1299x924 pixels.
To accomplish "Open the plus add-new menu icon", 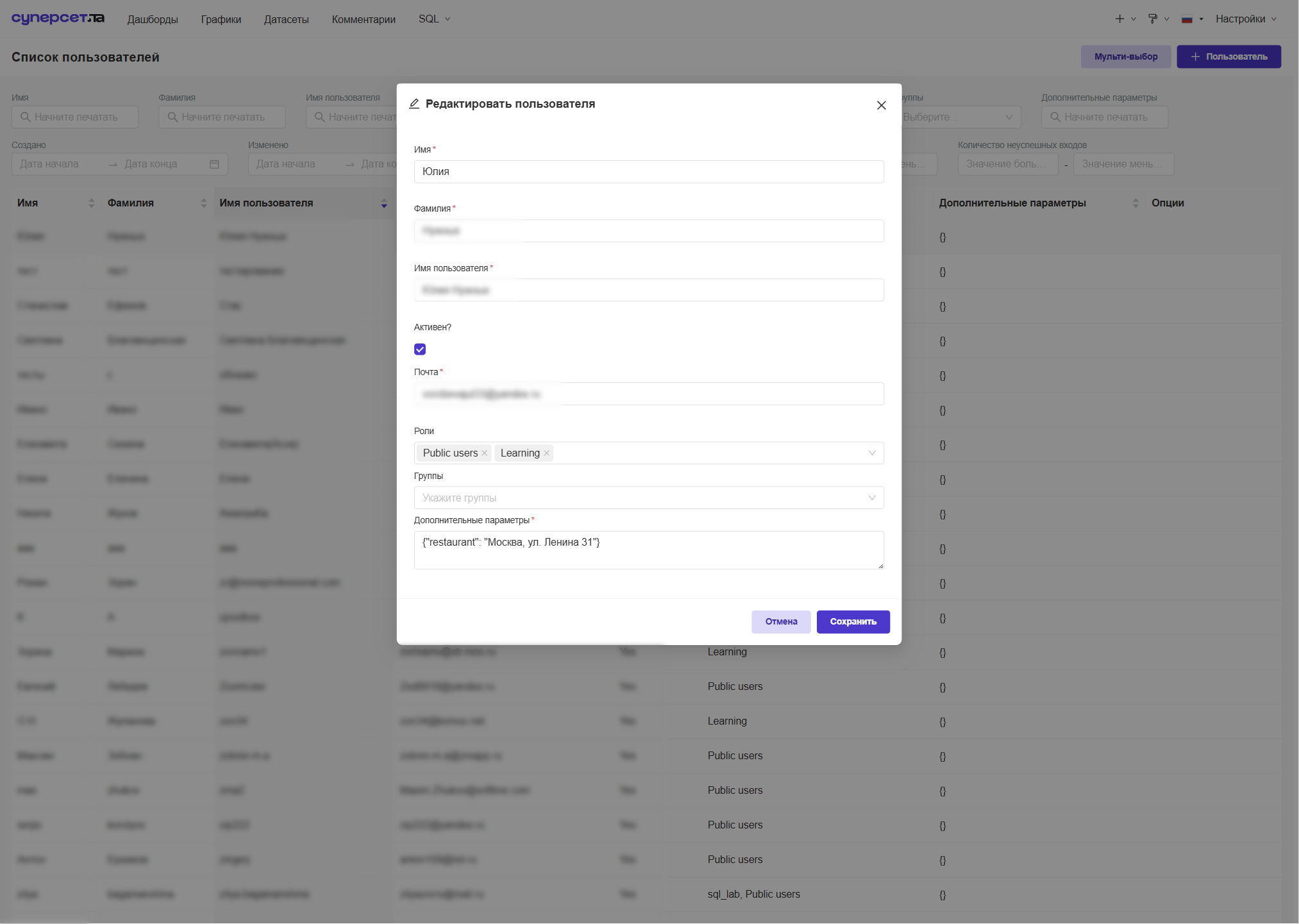I will pos(1119,19).
